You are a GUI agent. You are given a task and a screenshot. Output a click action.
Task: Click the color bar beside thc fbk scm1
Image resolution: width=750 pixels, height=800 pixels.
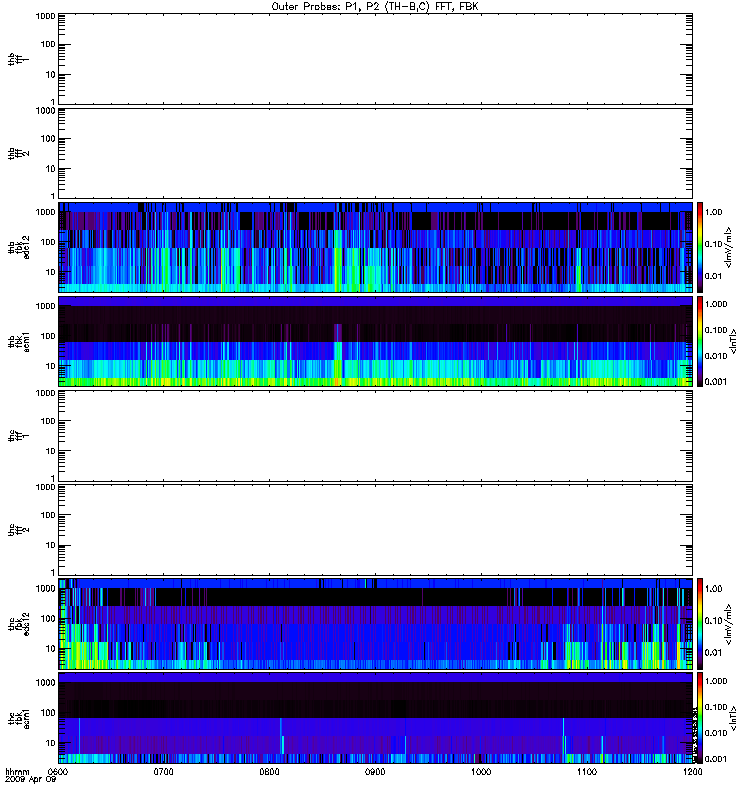(x=700, y=718)
